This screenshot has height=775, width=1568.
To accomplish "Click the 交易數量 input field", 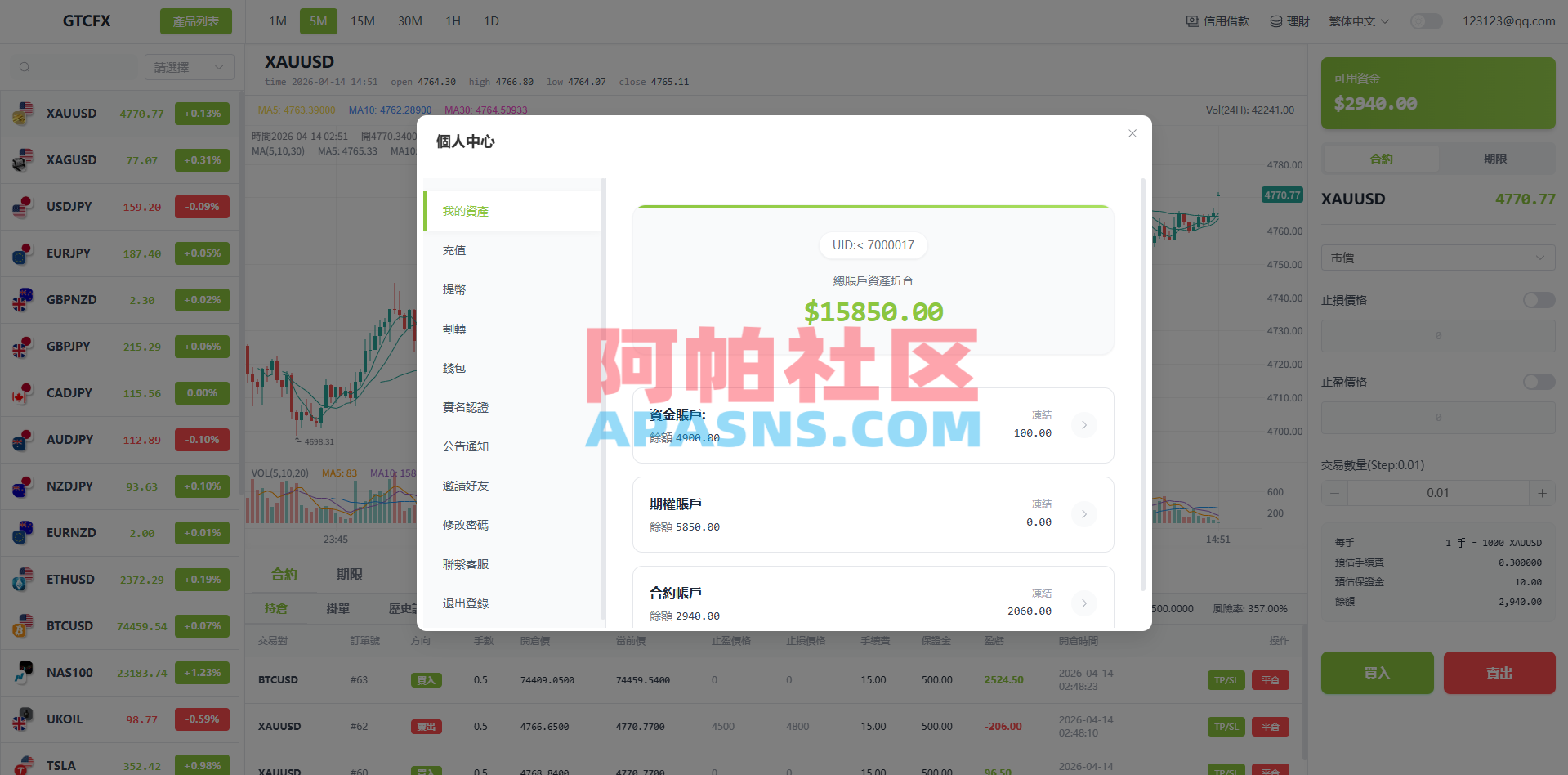I will coord(1438,493).
